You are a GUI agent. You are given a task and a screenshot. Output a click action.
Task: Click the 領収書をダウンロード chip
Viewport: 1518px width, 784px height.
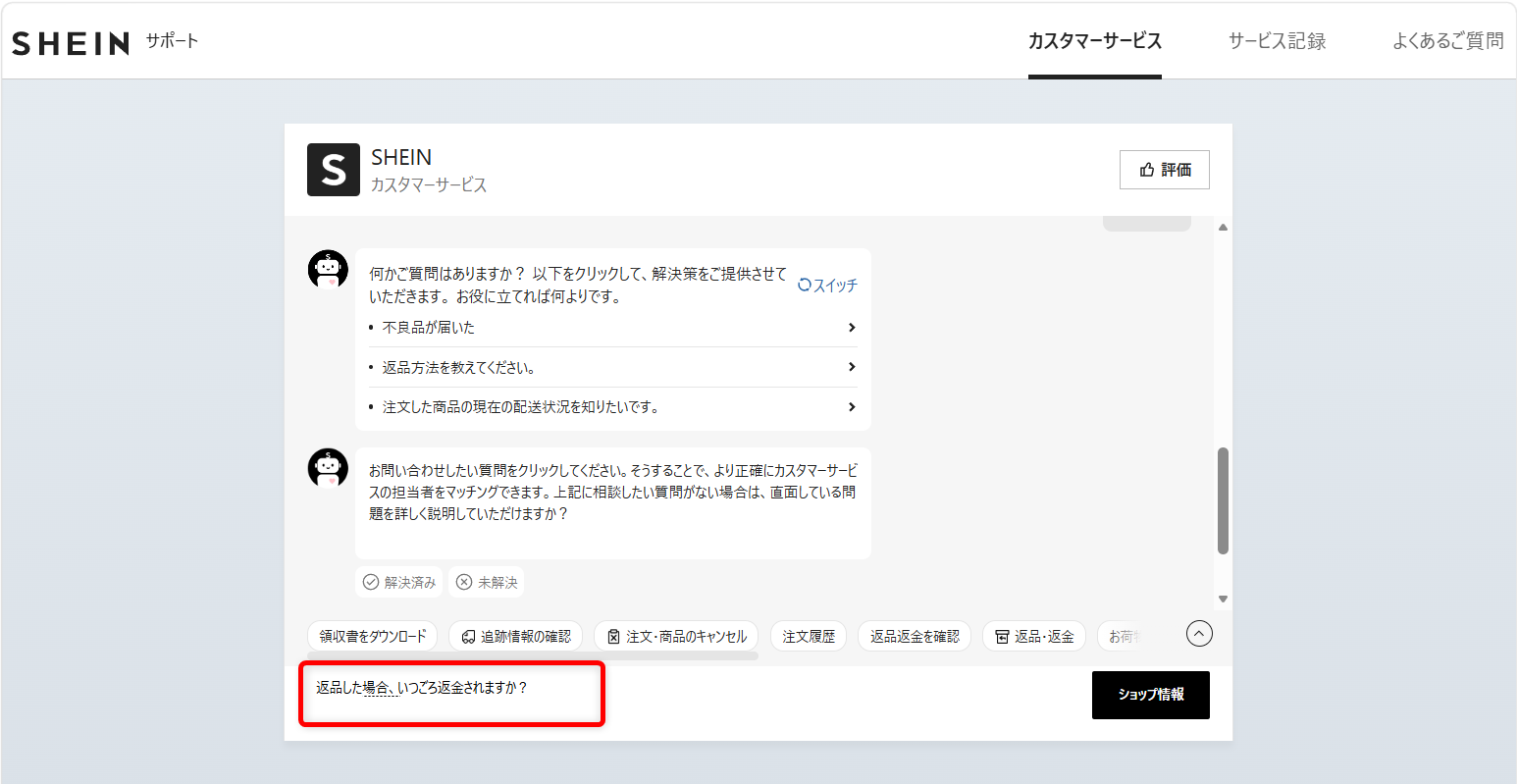[373, 636]
